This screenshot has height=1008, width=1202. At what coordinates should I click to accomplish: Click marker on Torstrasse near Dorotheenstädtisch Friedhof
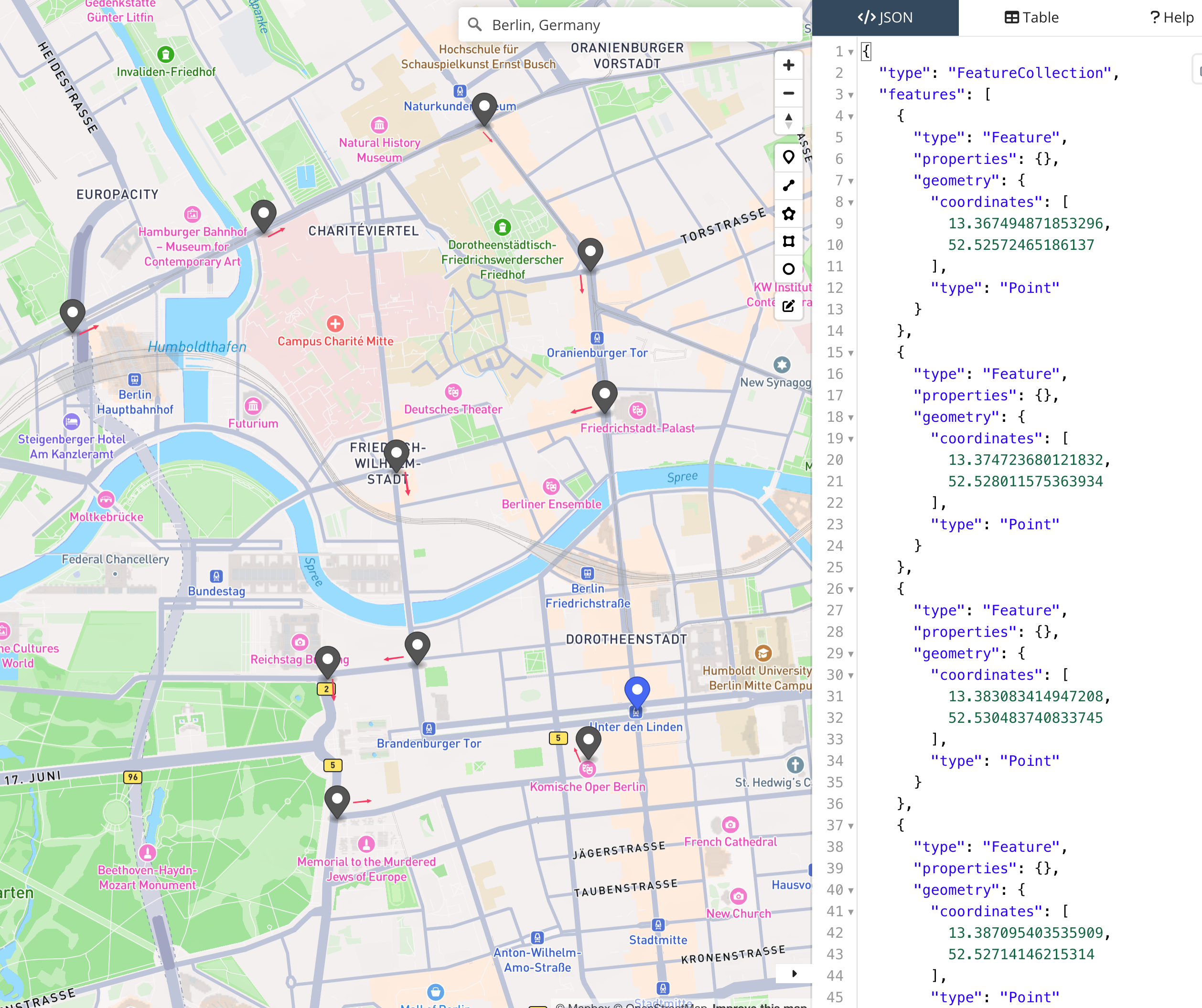(x=590, y=255)
